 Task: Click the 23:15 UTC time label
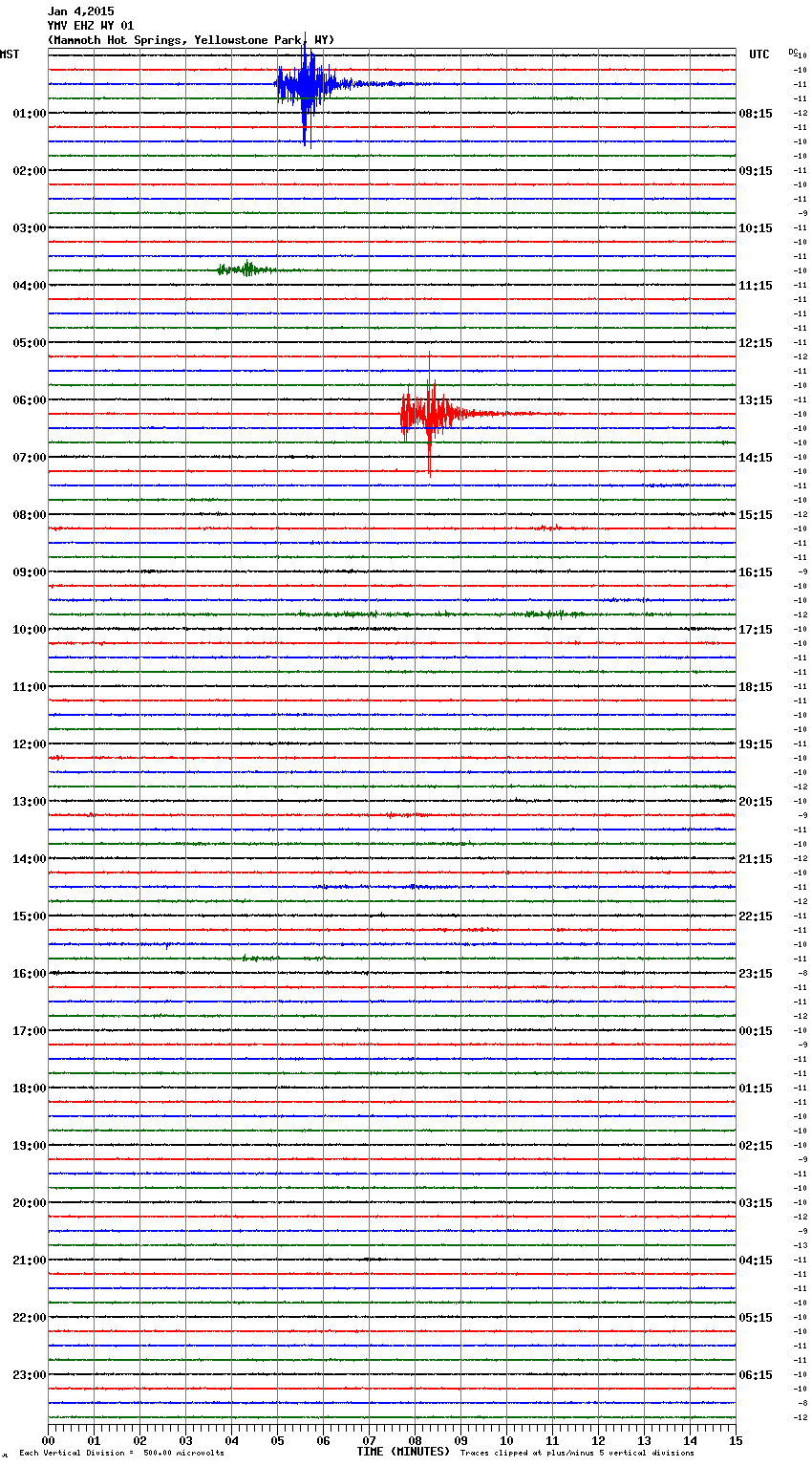coord(756,974)
